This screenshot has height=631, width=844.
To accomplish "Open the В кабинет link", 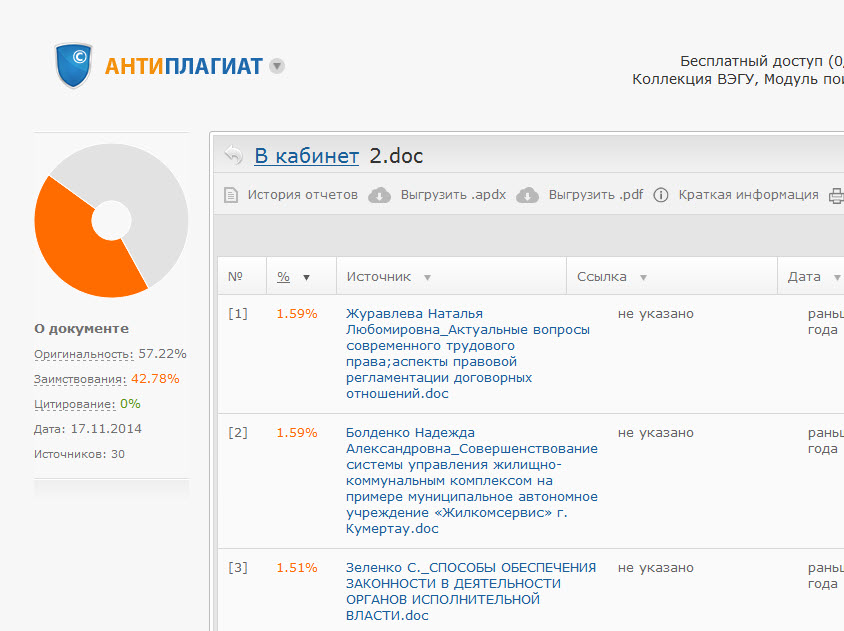I will click(306, 156).
